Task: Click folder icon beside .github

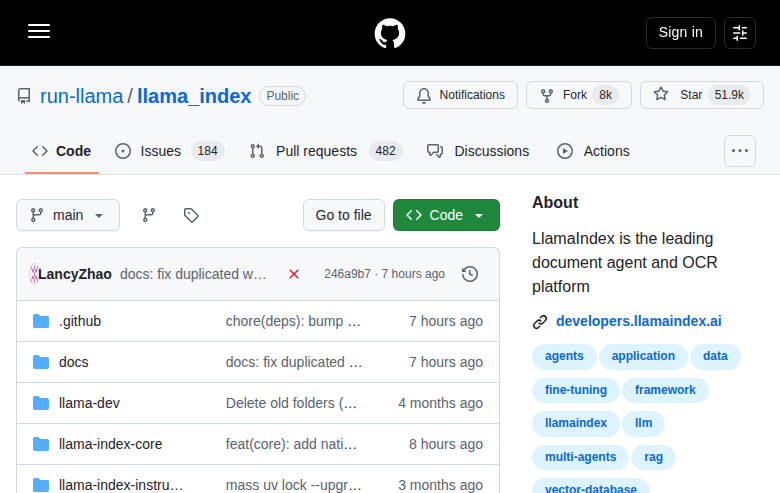Action: click(x=41, y=321)
